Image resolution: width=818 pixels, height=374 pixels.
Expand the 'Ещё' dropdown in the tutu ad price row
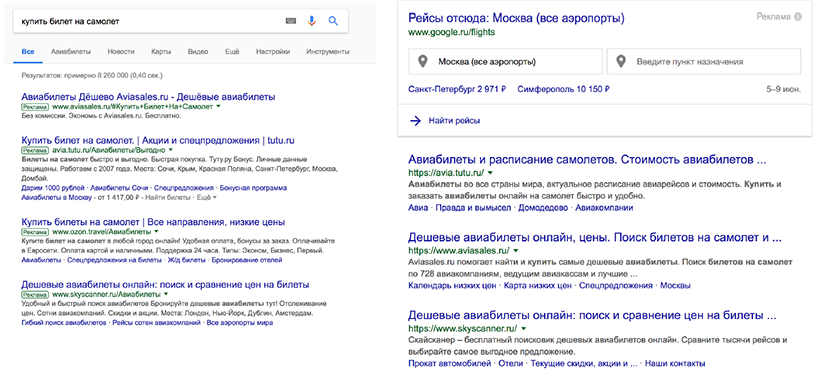pos(208,198)
